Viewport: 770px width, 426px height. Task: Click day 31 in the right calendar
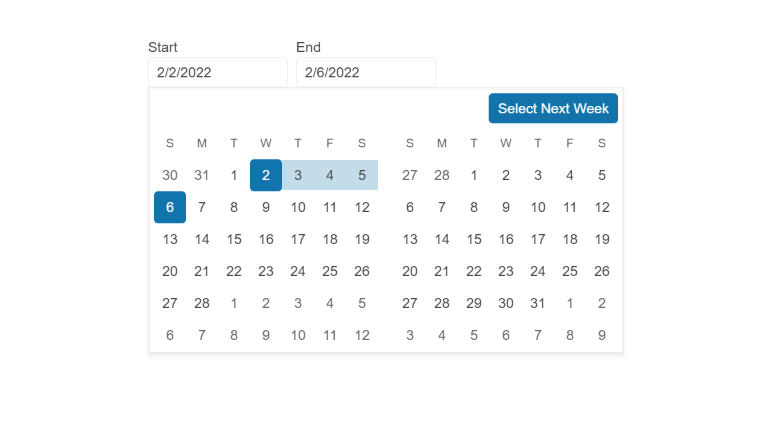coord(538,303)
